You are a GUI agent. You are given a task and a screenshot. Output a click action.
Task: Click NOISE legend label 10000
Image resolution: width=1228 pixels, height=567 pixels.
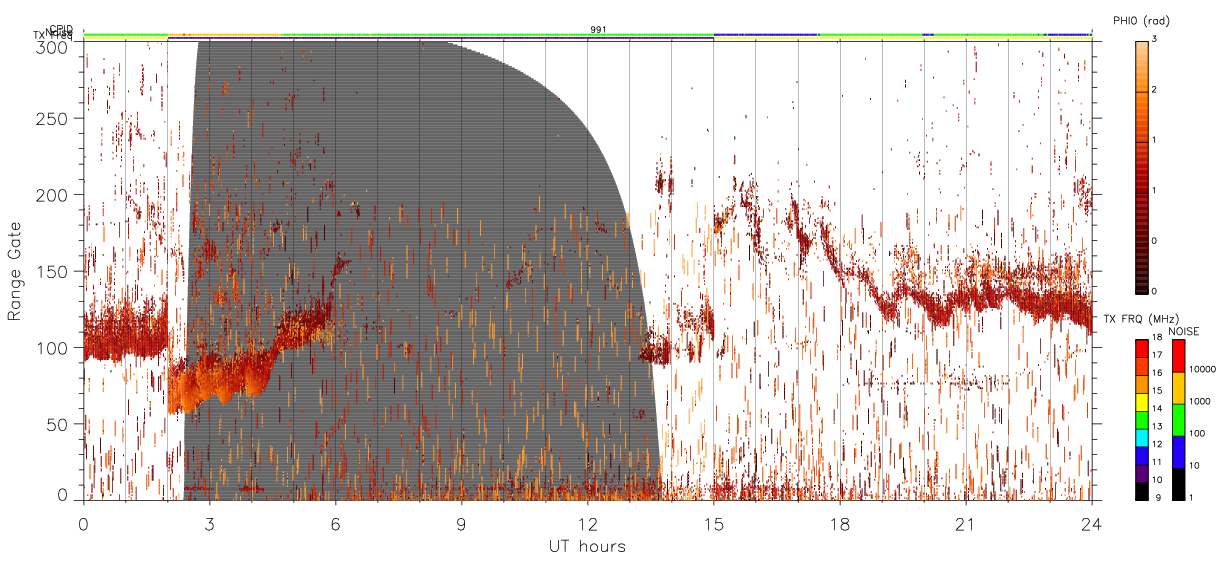1203,369
